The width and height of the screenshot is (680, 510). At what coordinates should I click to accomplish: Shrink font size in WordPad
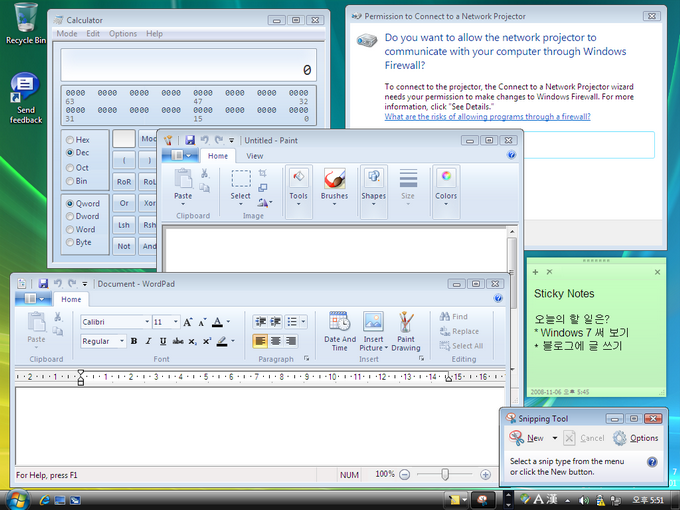coord(203,322)
